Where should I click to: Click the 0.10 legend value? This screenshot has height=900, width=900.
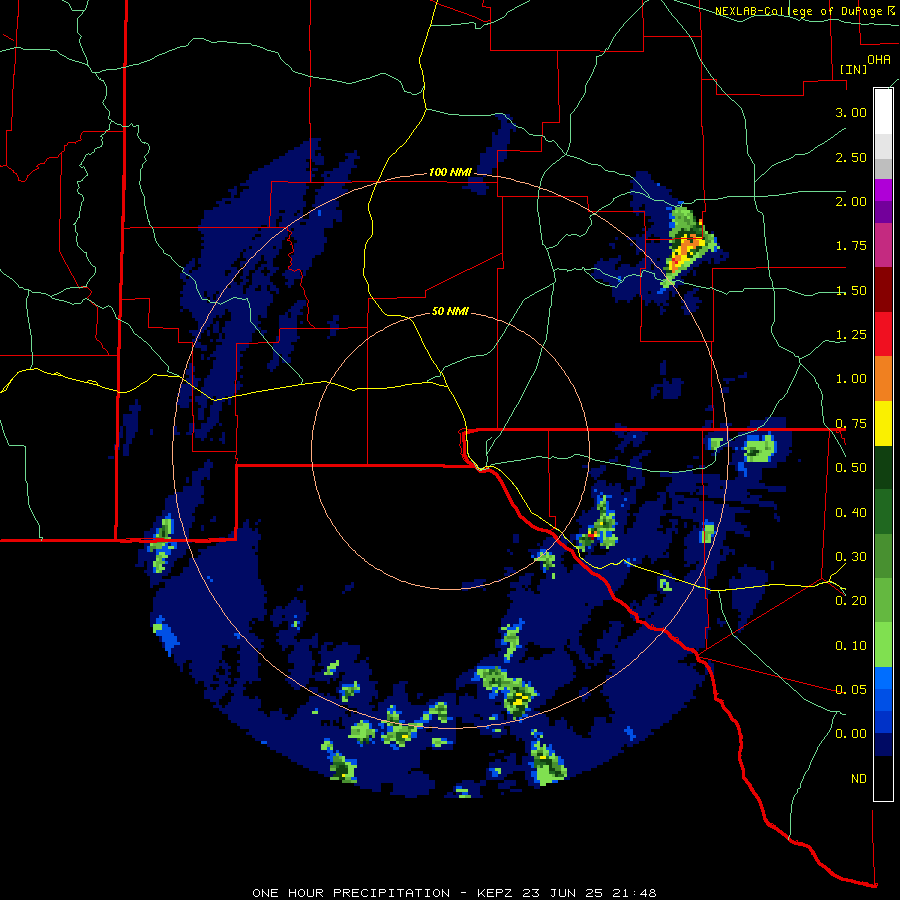tap(851, 646)
